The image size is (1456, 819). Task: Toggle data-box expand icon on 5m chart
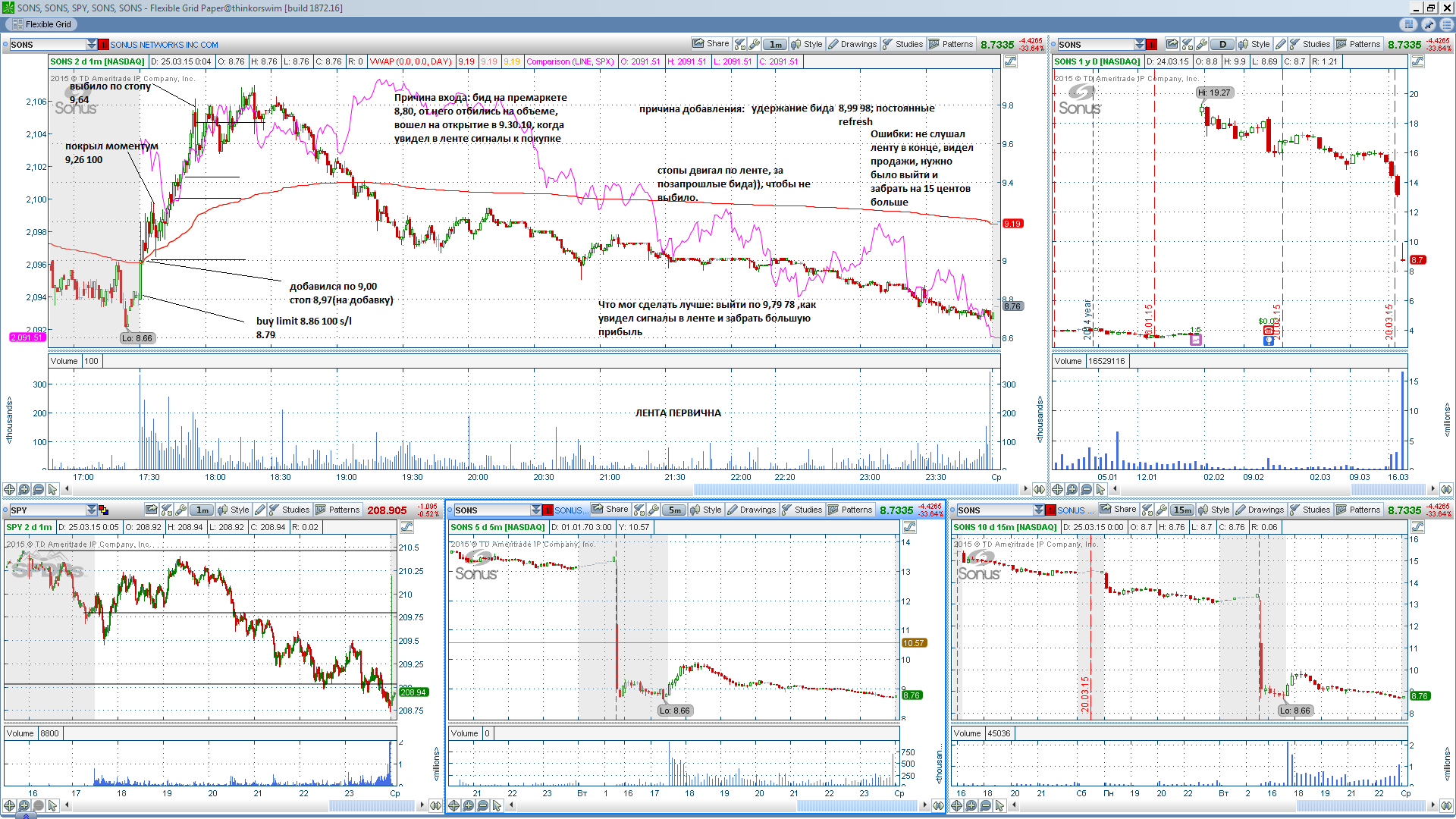[909, 527]
